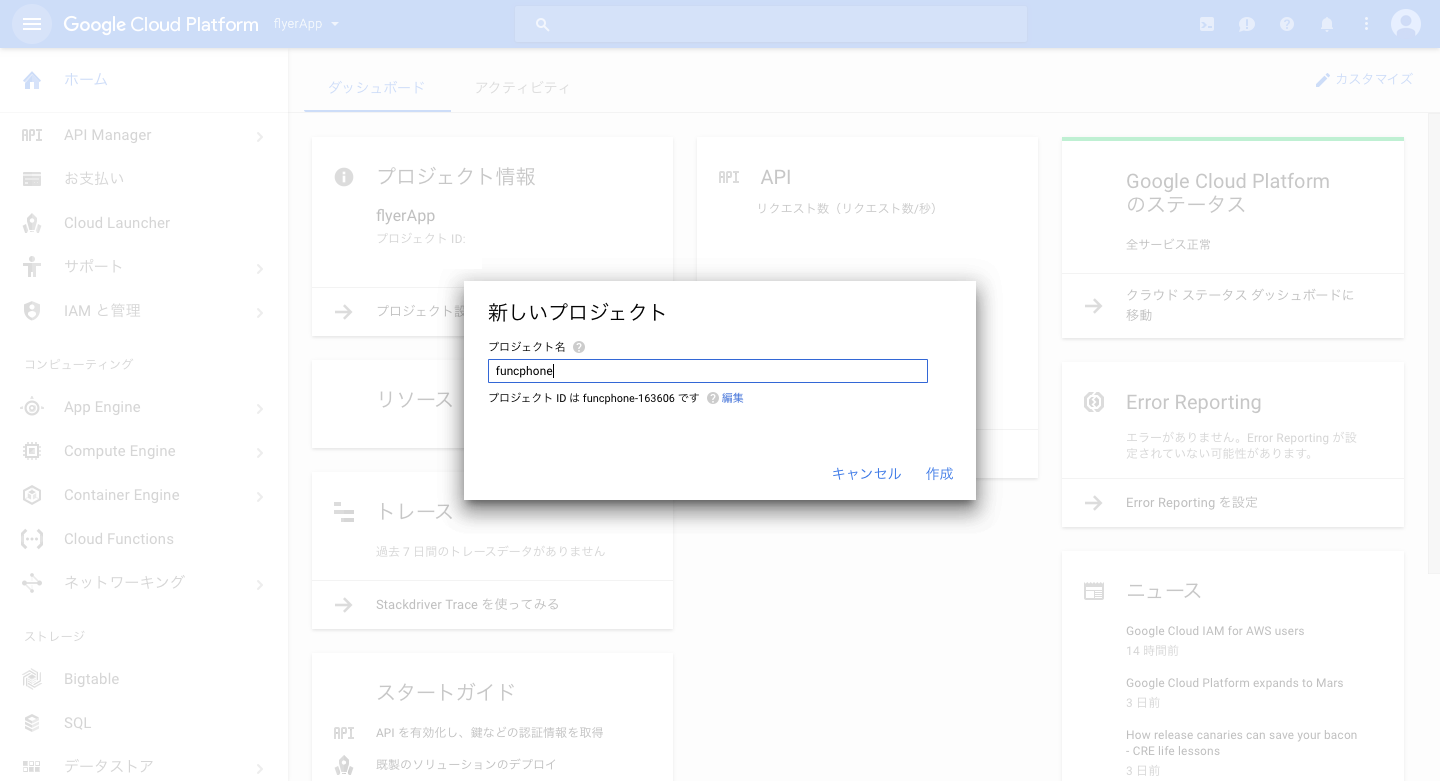Open the user account avatar
1440x781 pixels.
[x=1405, y=24]
